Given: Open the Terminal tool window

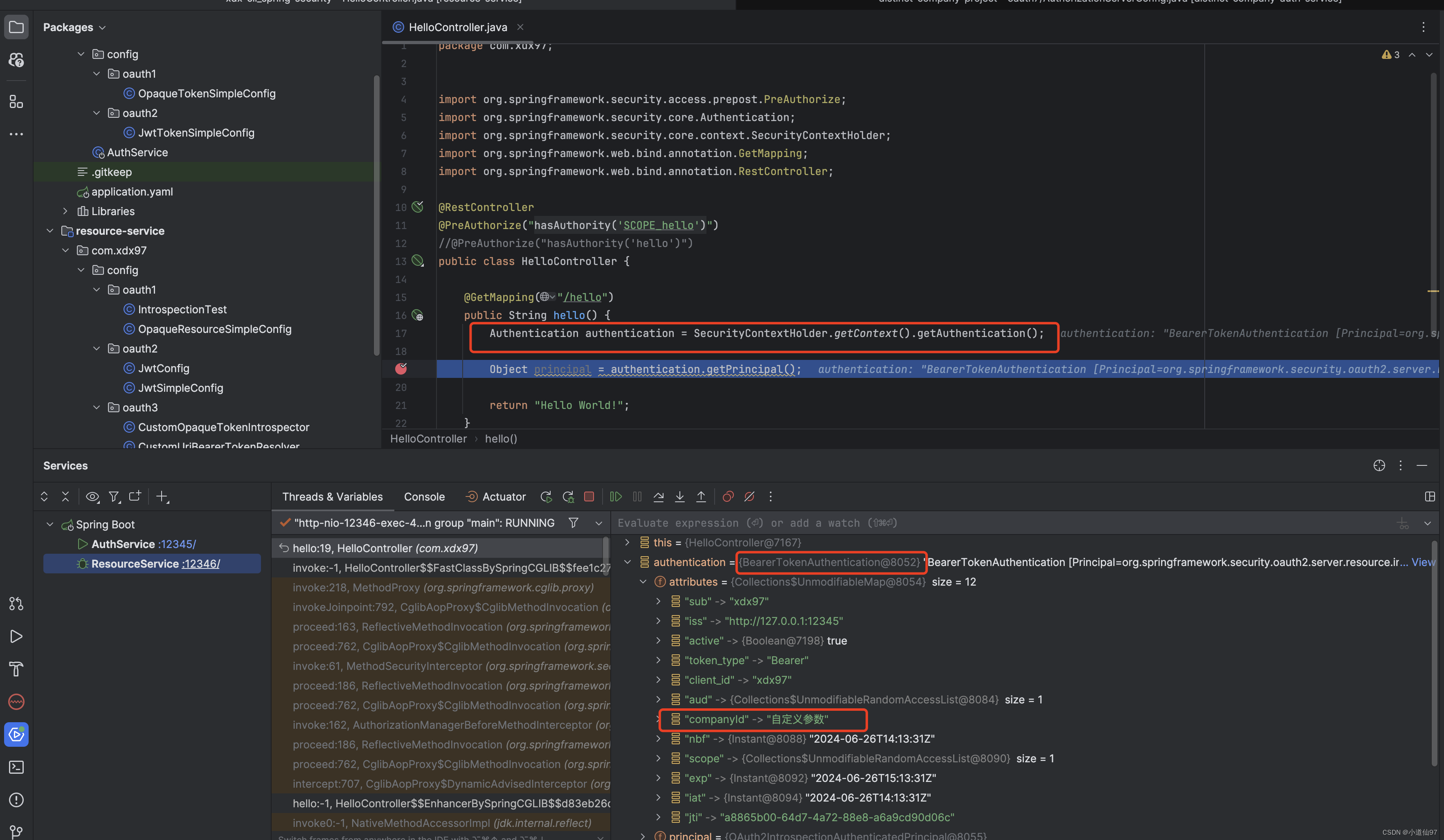Looking at the screenshot, I should pos(16,767).
